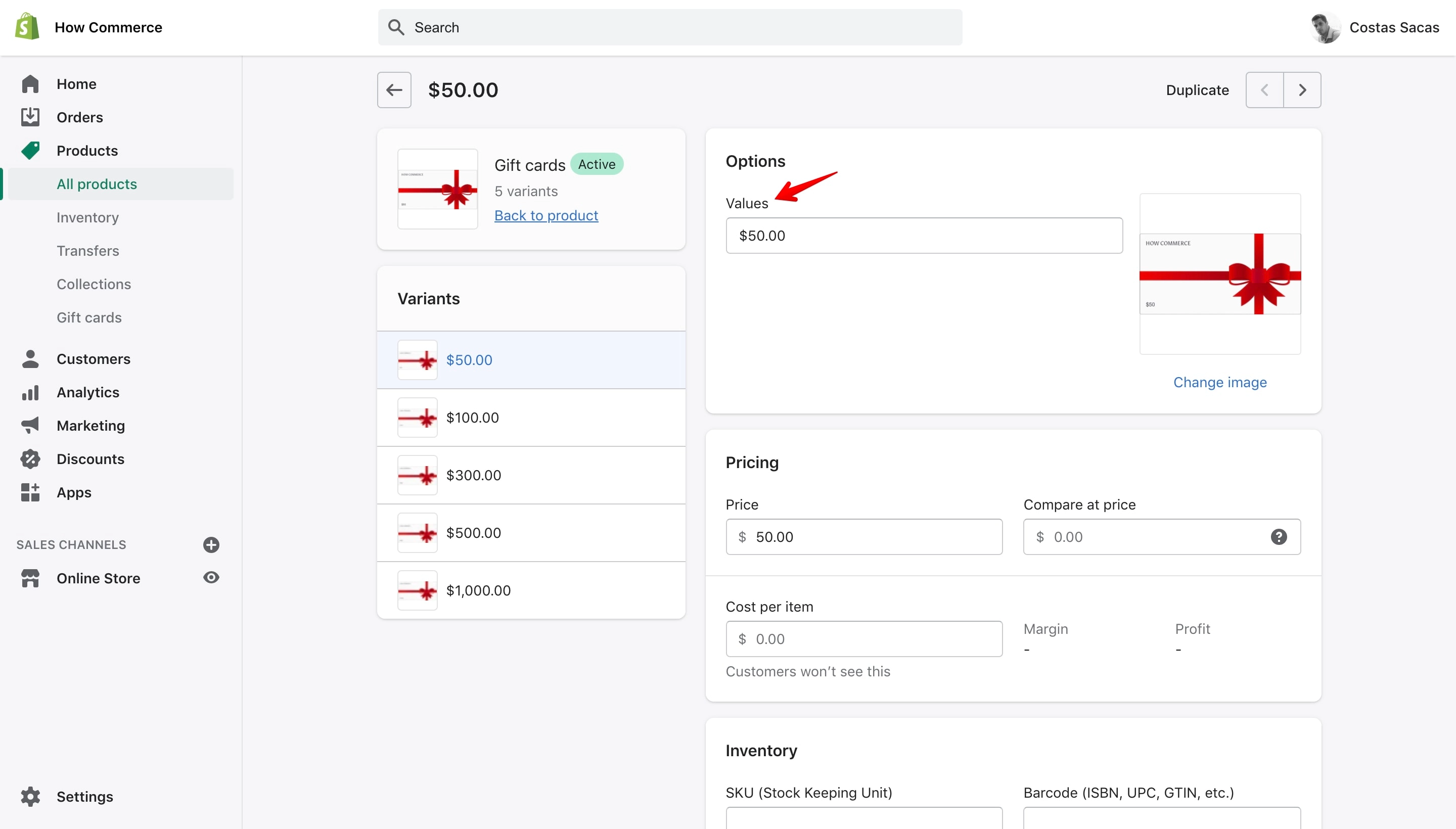Image resolution: width=1456 pixels, height=829 pixels.
Task: Open the Marketing section
Action: (x=90, y=425)
